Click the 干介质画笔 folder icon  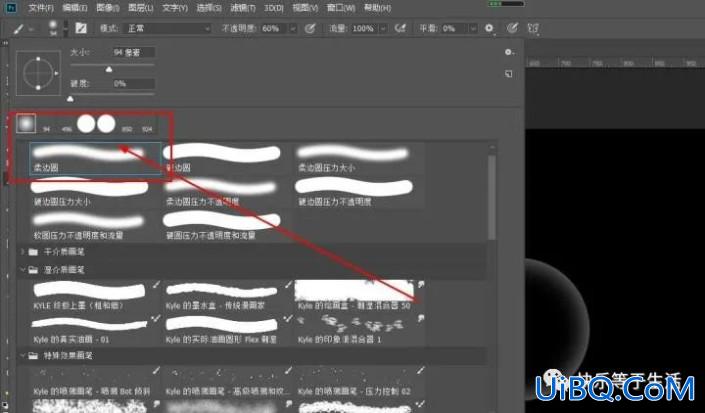tap(33, 252)
